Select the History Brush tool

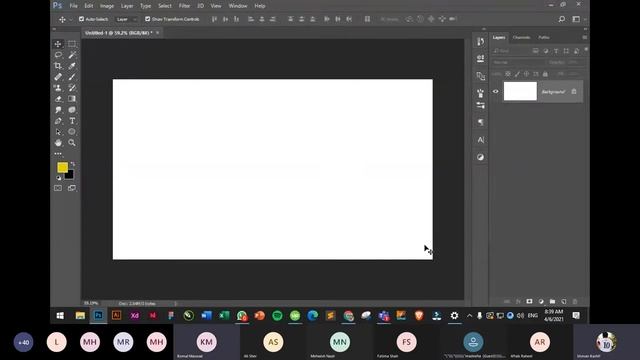tap(72, 88)
